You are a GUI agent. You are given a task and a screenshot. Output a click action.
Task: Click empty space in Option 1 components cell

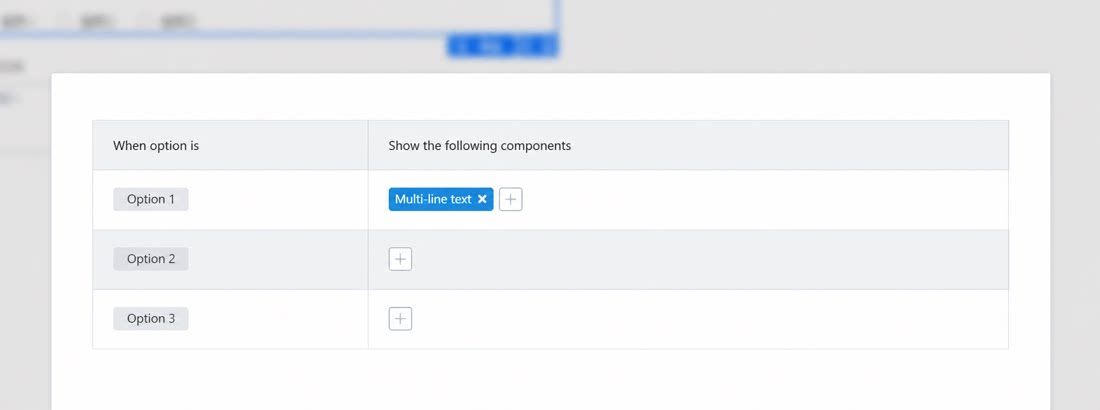coord(765,199)
